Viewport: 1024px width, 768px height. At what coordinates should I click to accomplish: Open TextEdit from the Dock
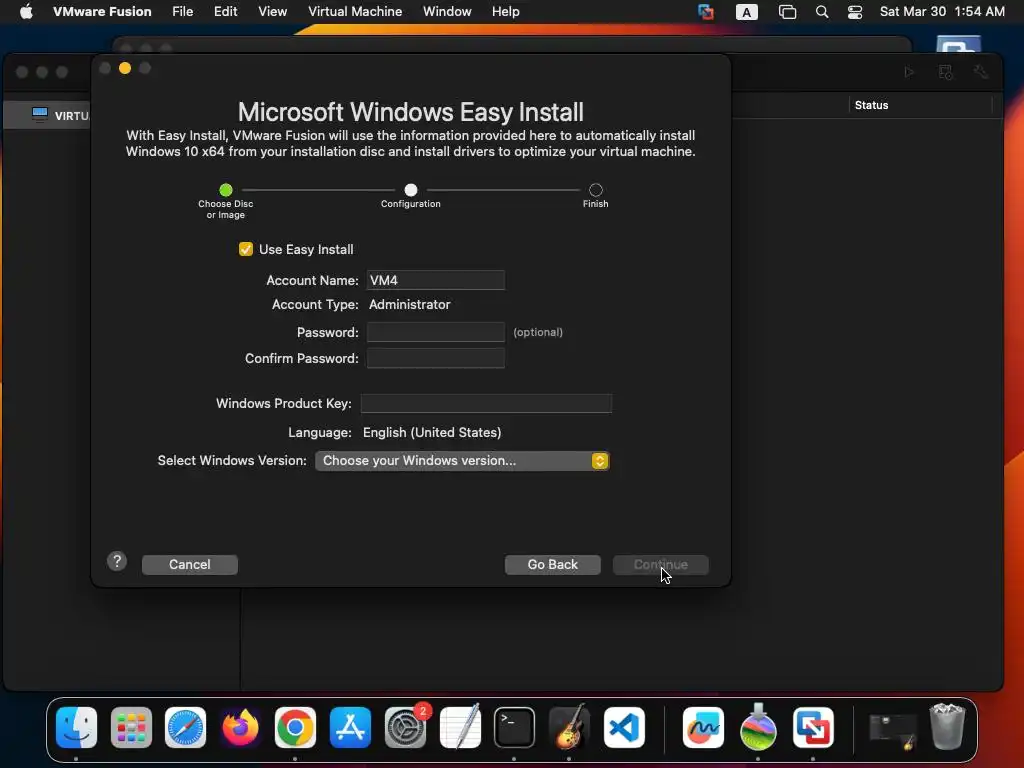[460, 727]
